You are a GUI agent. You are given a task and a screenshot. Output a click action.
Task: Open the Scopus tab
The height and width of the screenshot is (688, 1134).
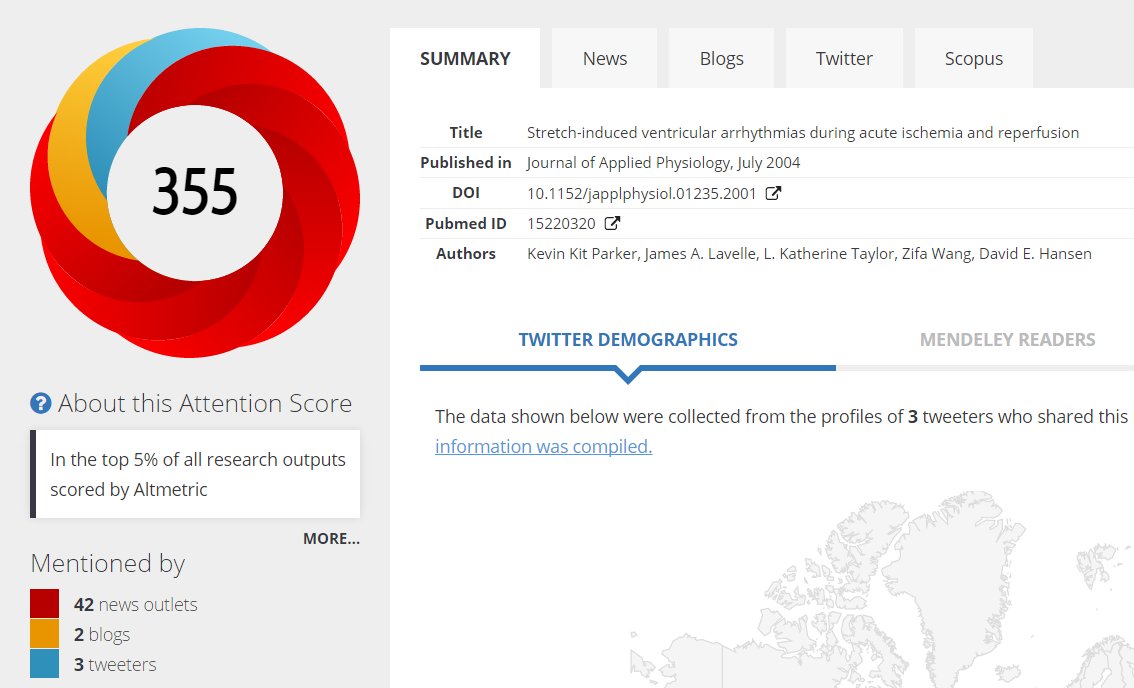pyautogui.click(x=973, y=59)
